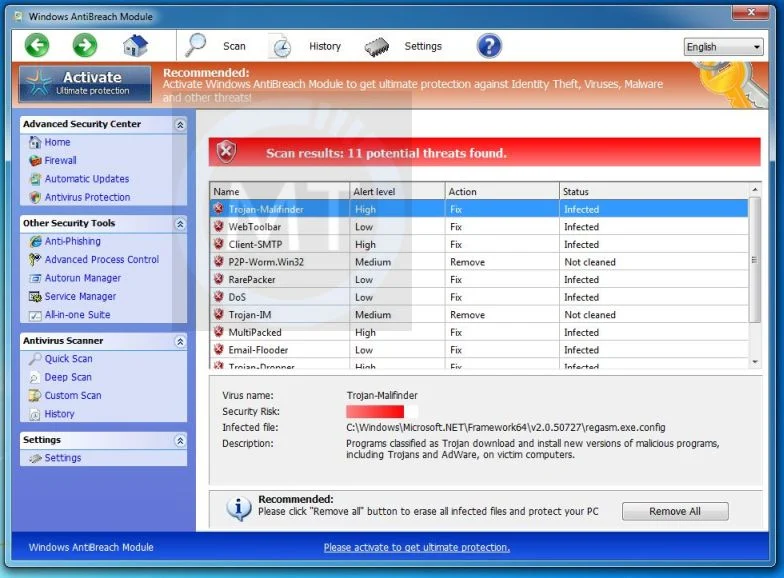Viewport: 784px width, 578px height.
Task: Click the window close button
Action: (751, 12)
